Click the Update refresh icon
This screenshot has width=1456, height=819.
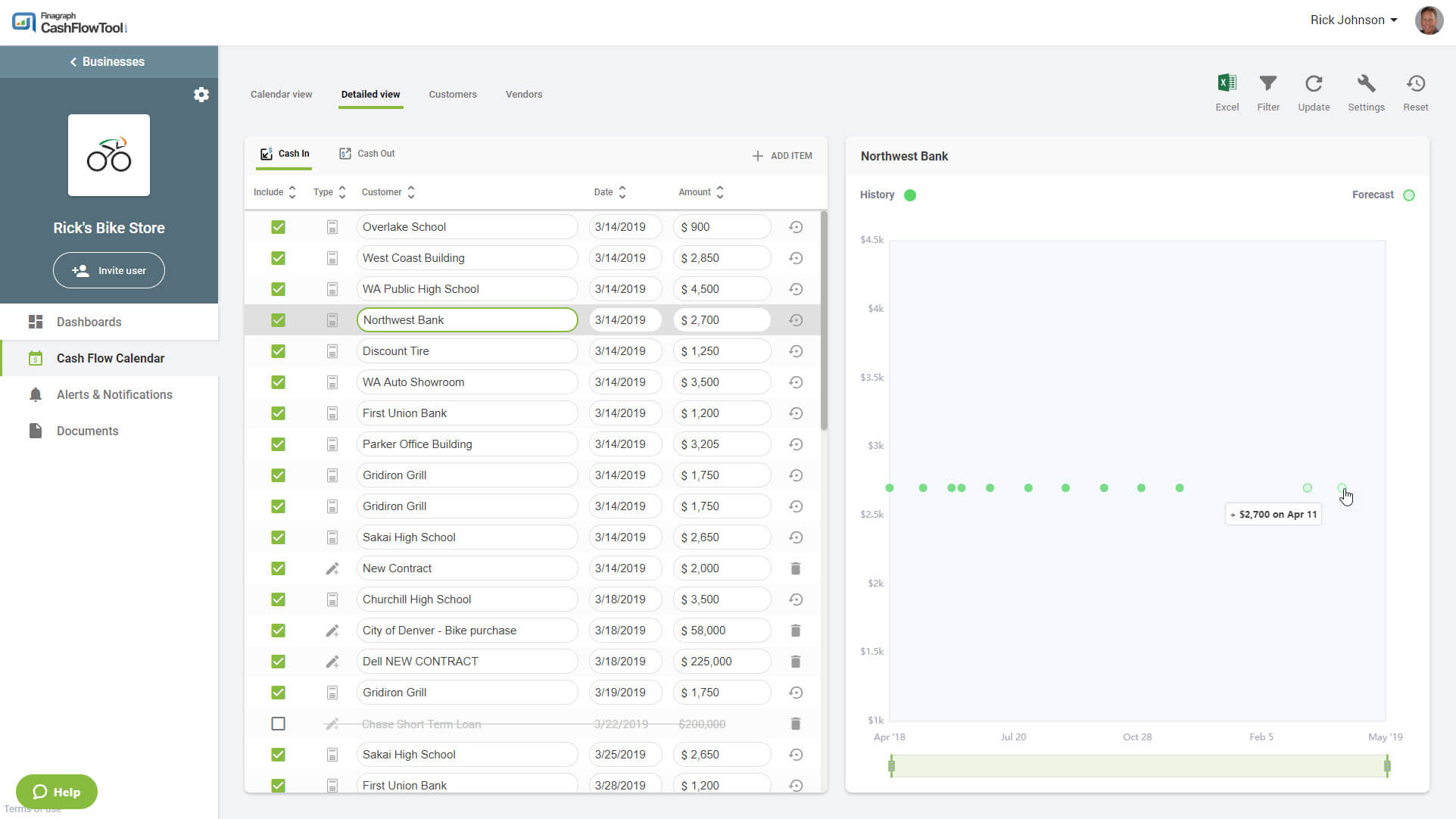1314,83
